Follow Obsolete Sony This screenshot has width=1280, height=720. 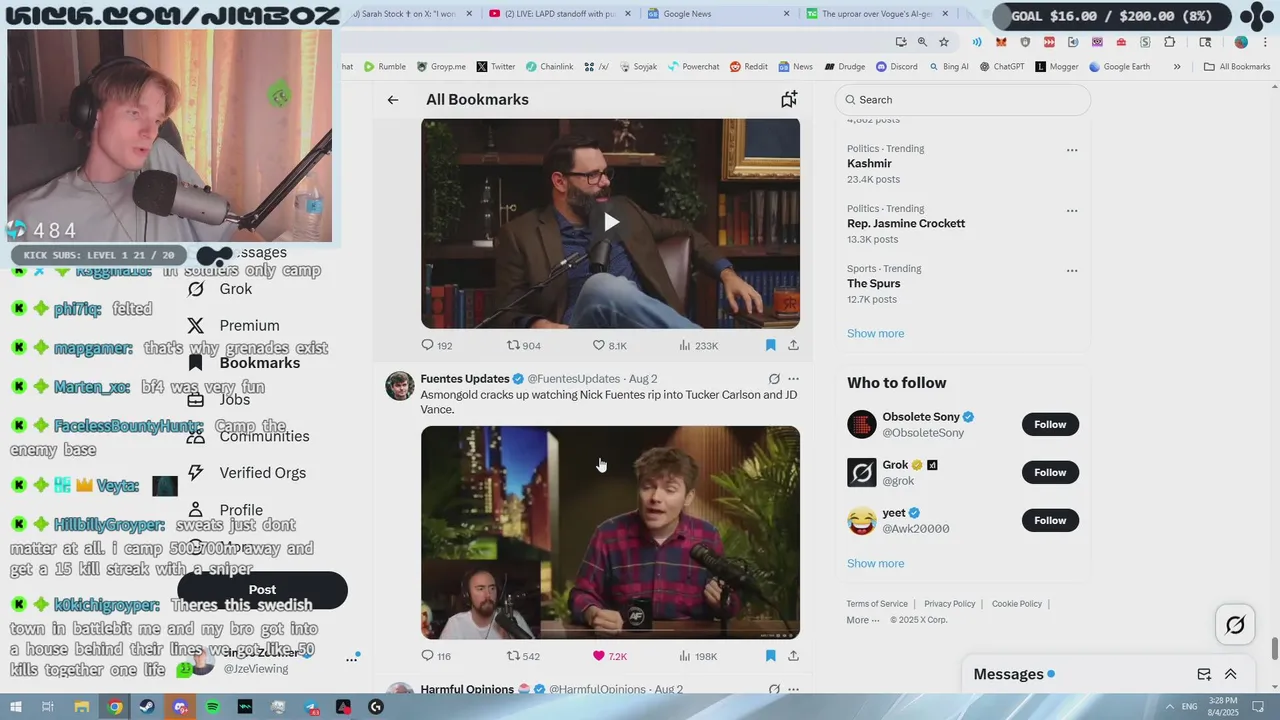pyautogui.click(x=1050, y=424)
